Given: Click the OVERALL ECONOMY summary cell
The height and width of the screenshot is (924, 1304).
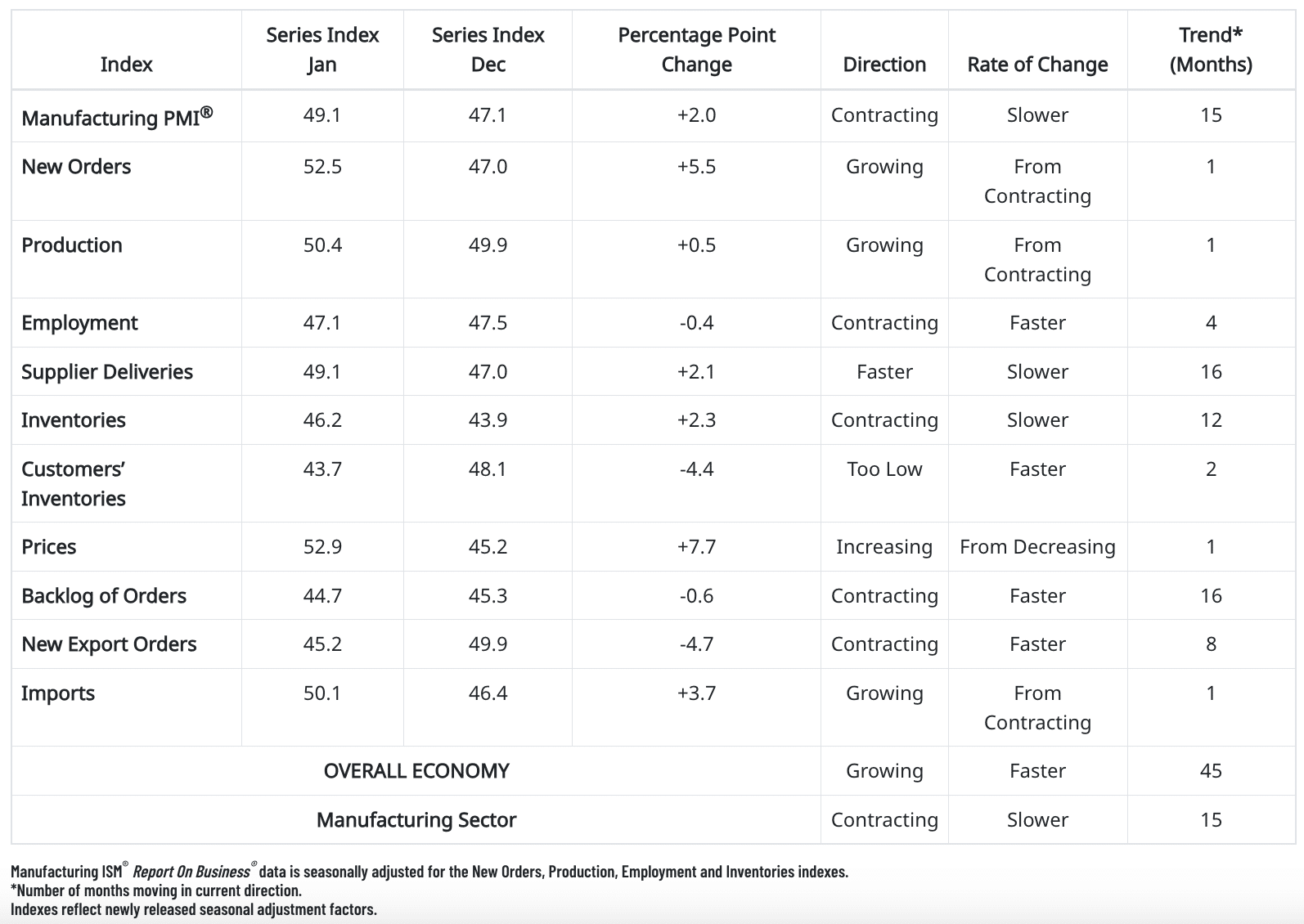Looking at the screenshot, I should [416, 771].
